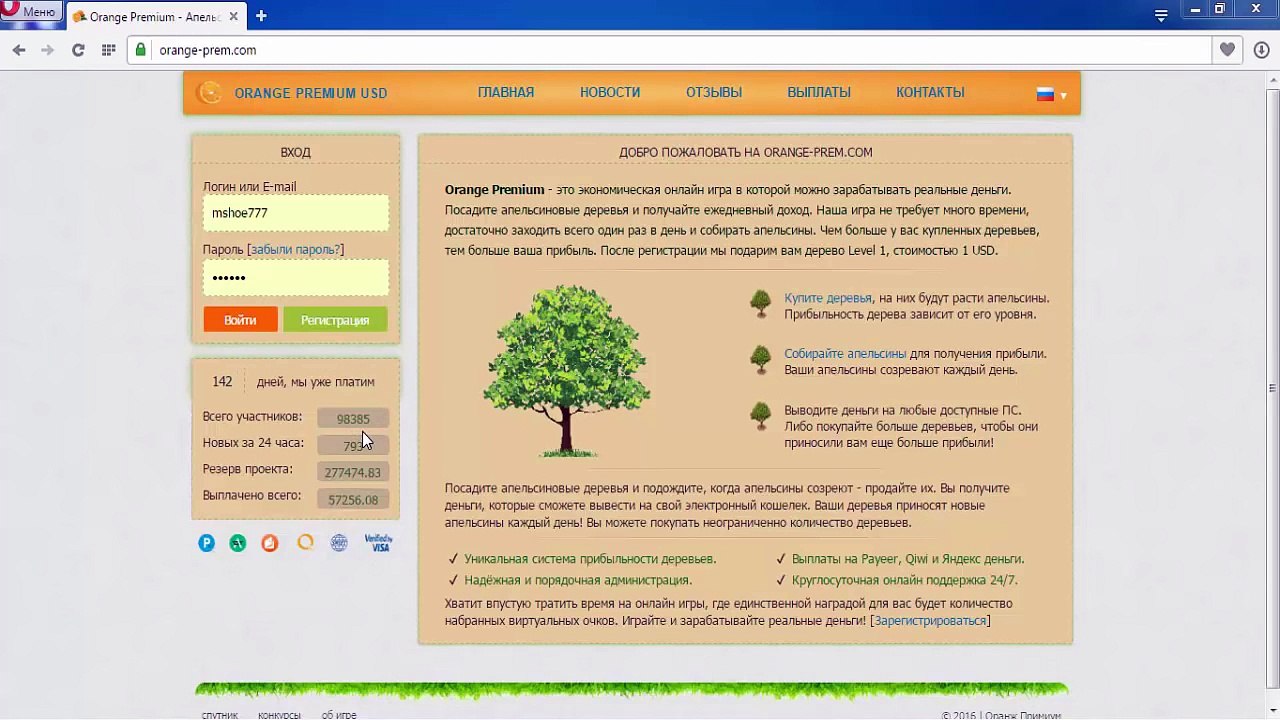Image resolution: width=1280 pixels, height=720 pixels.
Task: Click the green AdvCash payment icon
Action: pyautogui.click(x=238, y=543)
